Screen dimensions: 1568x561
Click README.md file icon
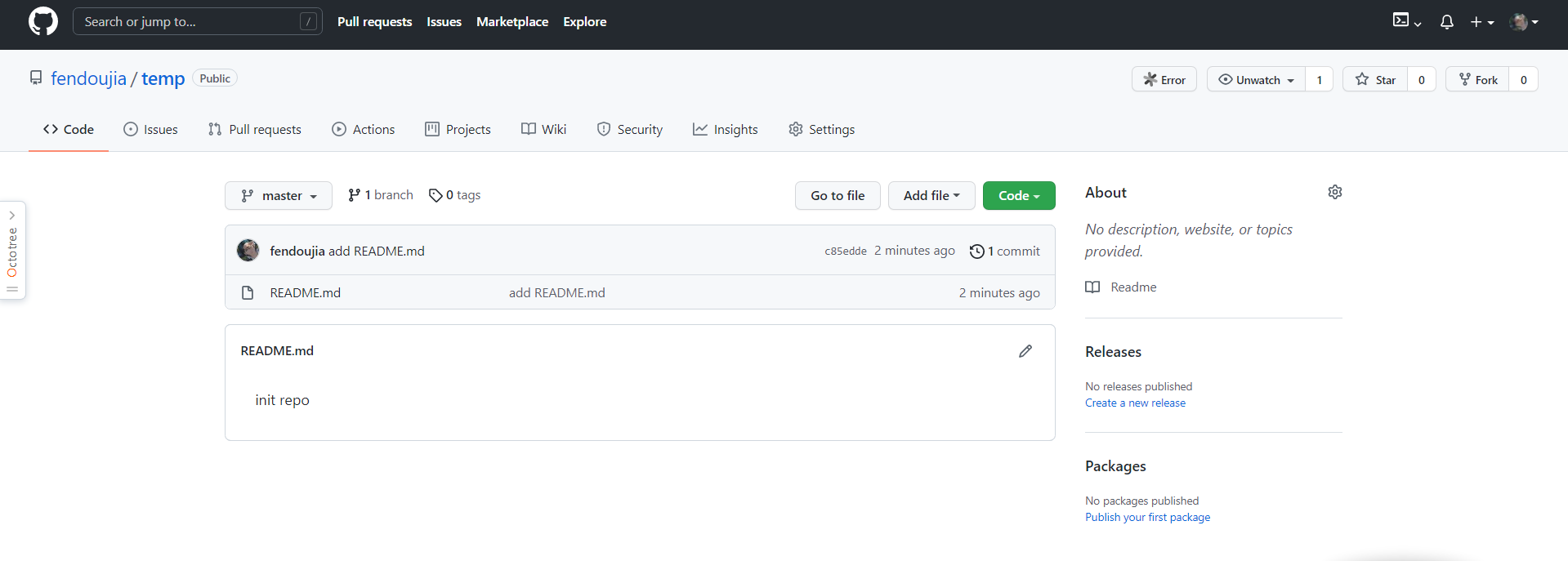pos(248,292)
